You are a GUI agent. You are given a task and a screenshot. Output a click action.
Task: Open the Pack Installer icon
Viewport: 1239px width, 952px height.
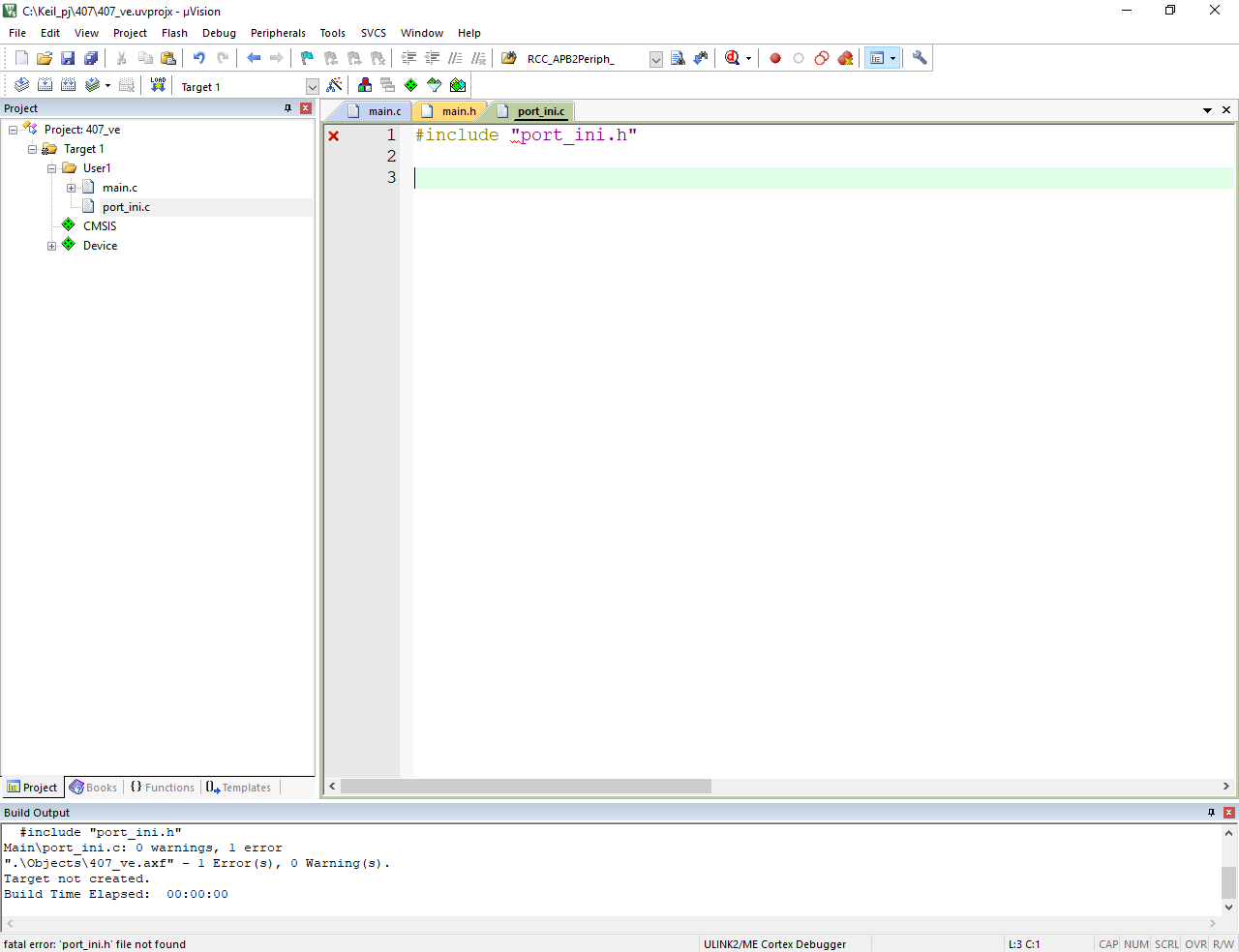pos(458,85)
